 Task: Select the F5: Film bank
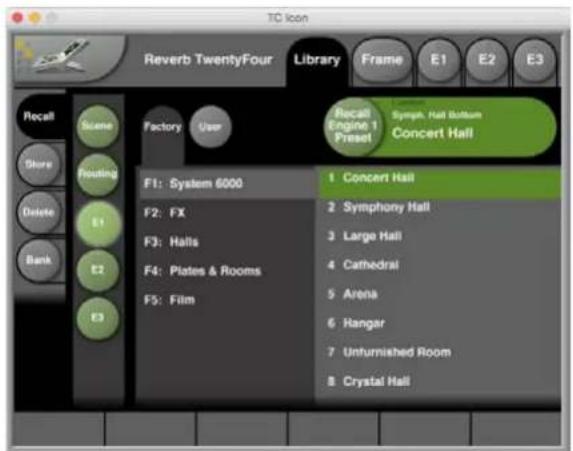tap(227, 300)
